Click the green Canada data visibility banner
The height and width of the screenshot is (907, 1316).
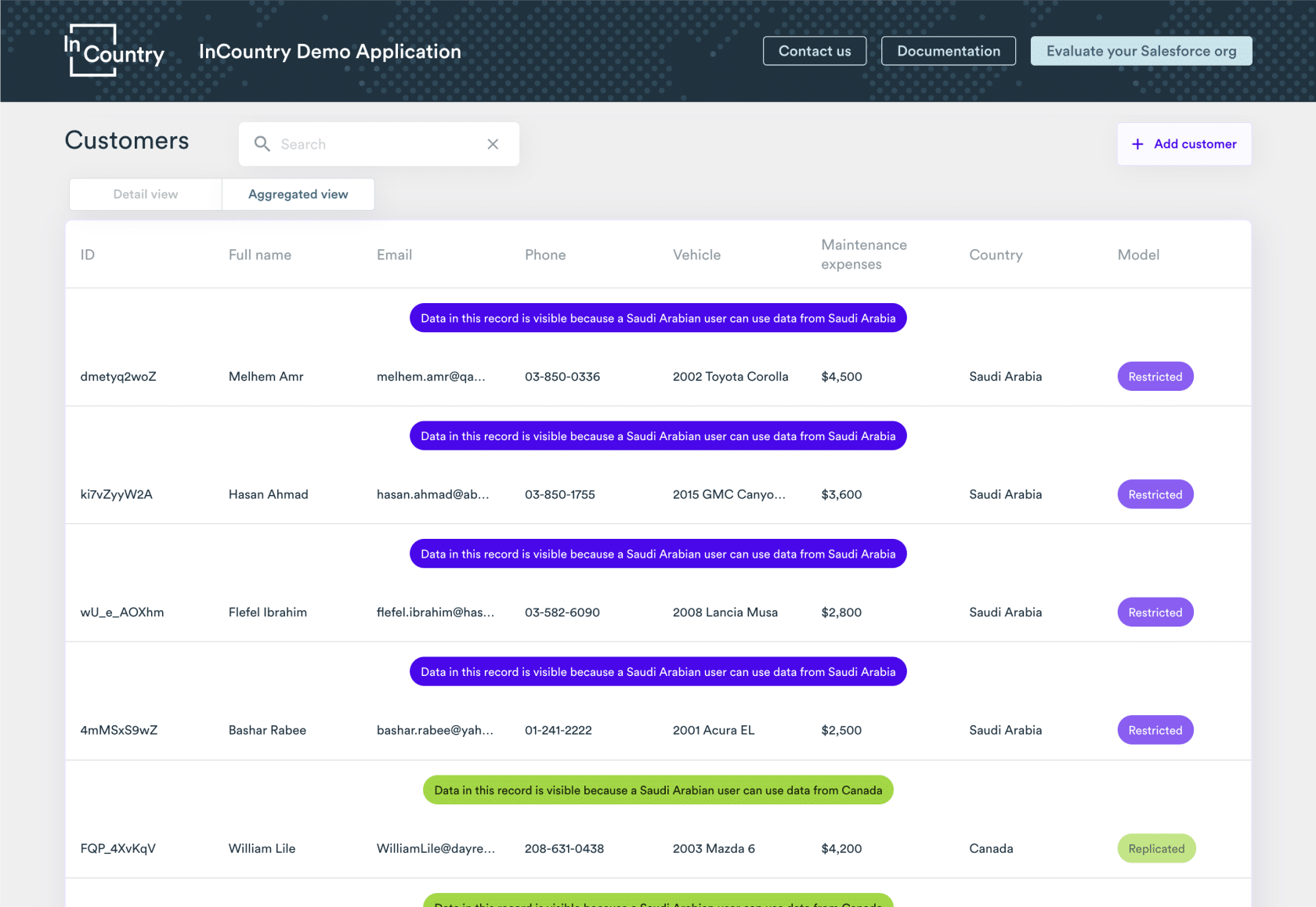658,790
